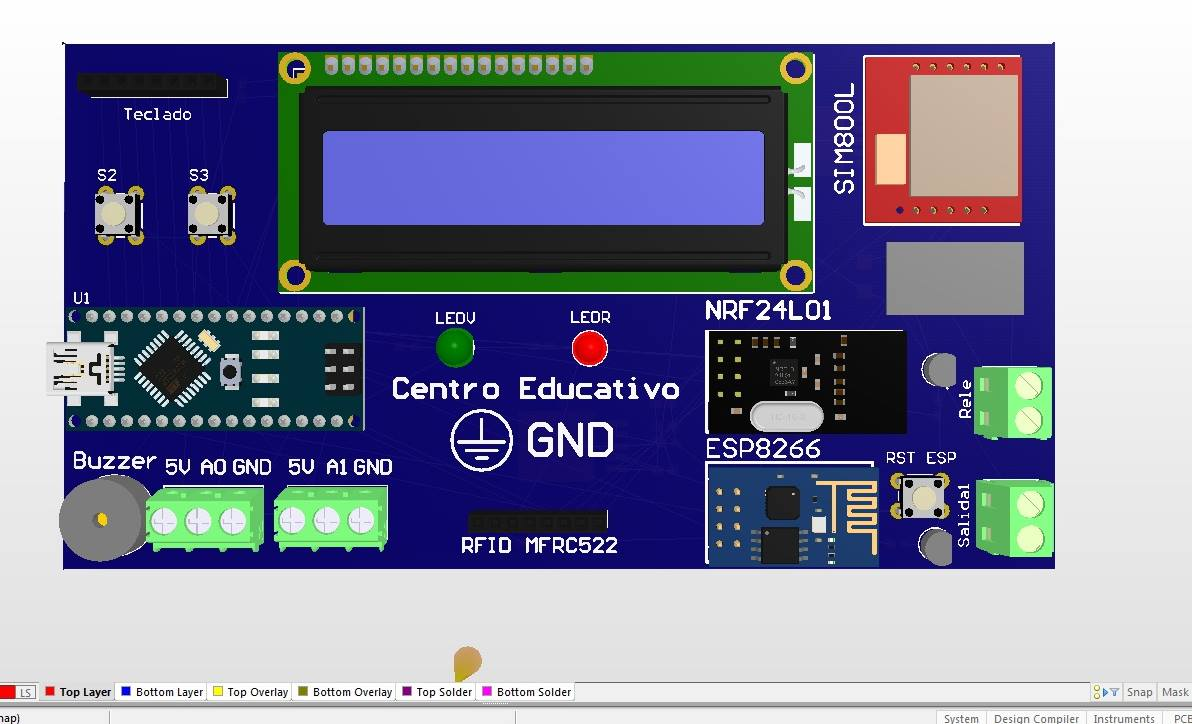Select the Top Overlay layer tab
Viewport: 1192px width, 724px height.
pyautogui.click(x=250, y=692)
